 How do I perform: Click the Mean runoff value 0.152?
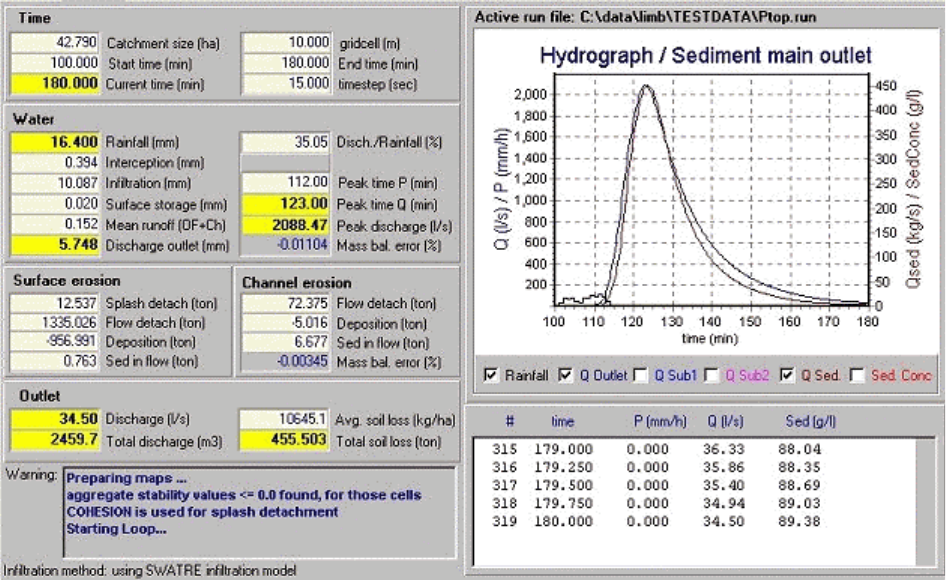[x=55, y=225]
